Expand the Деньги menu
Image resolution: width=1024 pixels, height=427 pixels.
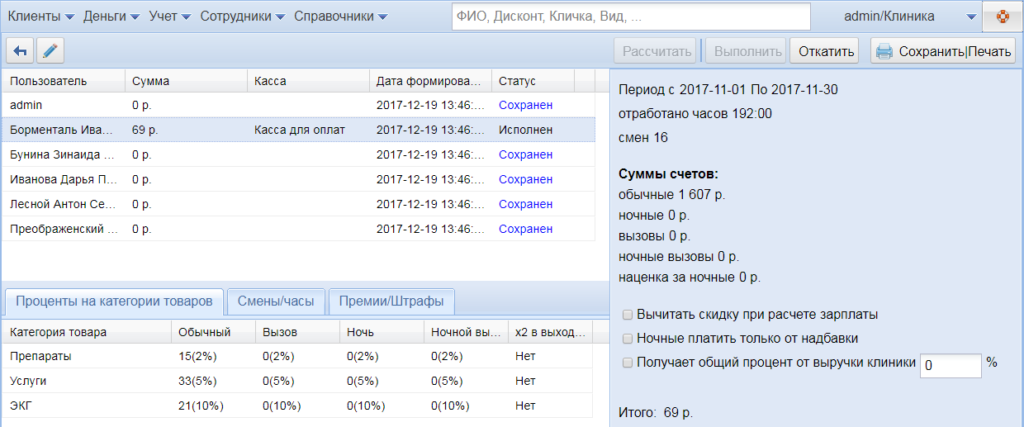click(x=112, y=17)
